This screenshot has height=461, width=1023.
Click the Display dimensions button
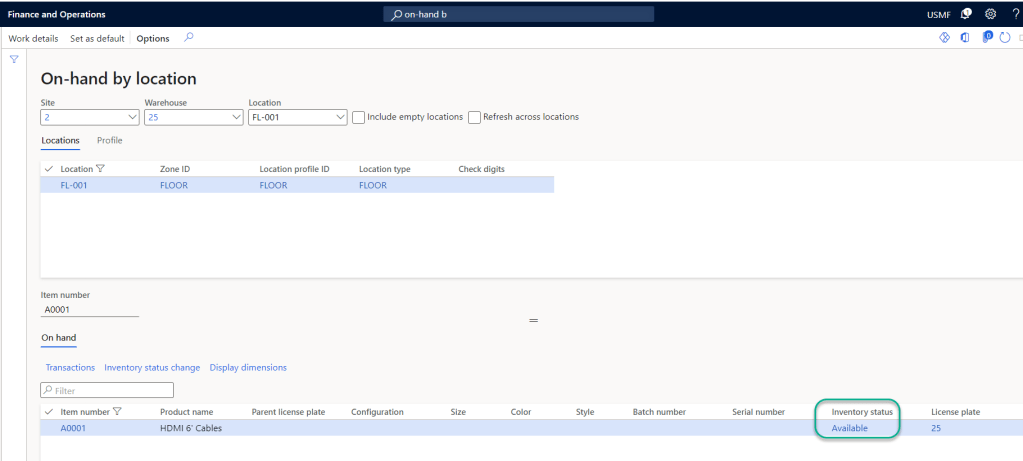pos(248,368)
